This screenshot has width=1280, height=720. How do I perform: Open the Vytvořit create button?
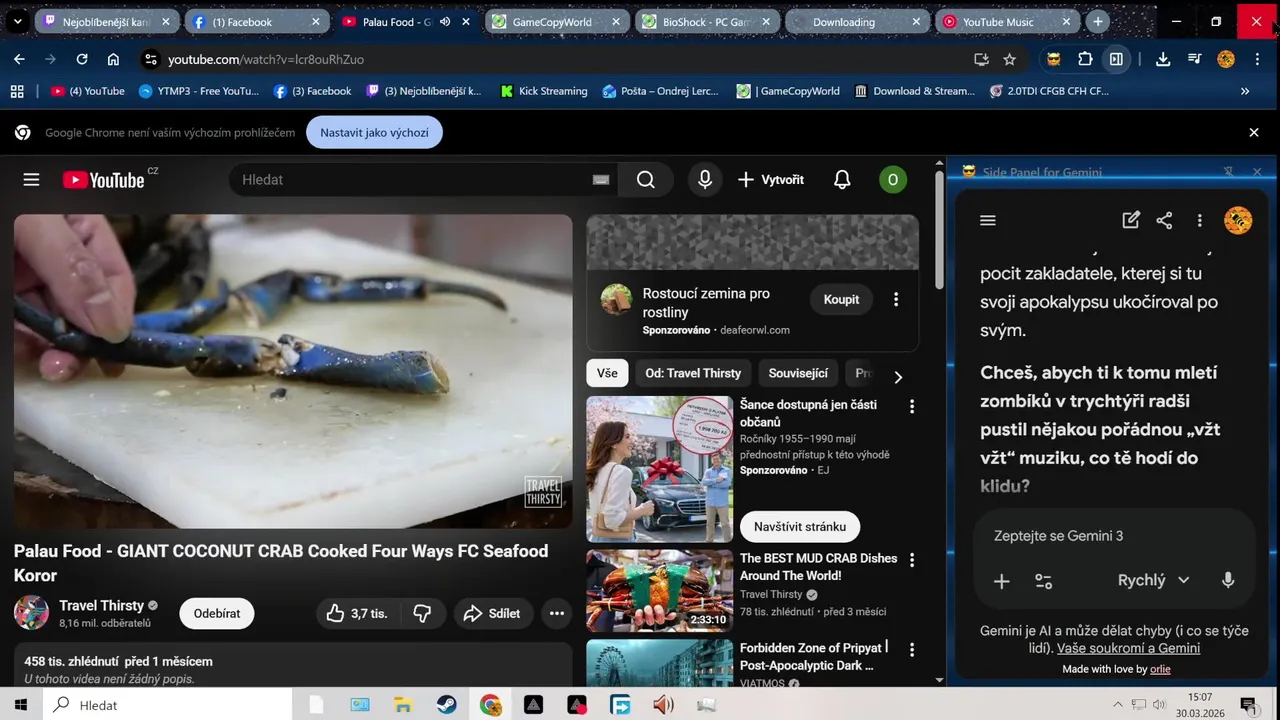pos(770,180)
